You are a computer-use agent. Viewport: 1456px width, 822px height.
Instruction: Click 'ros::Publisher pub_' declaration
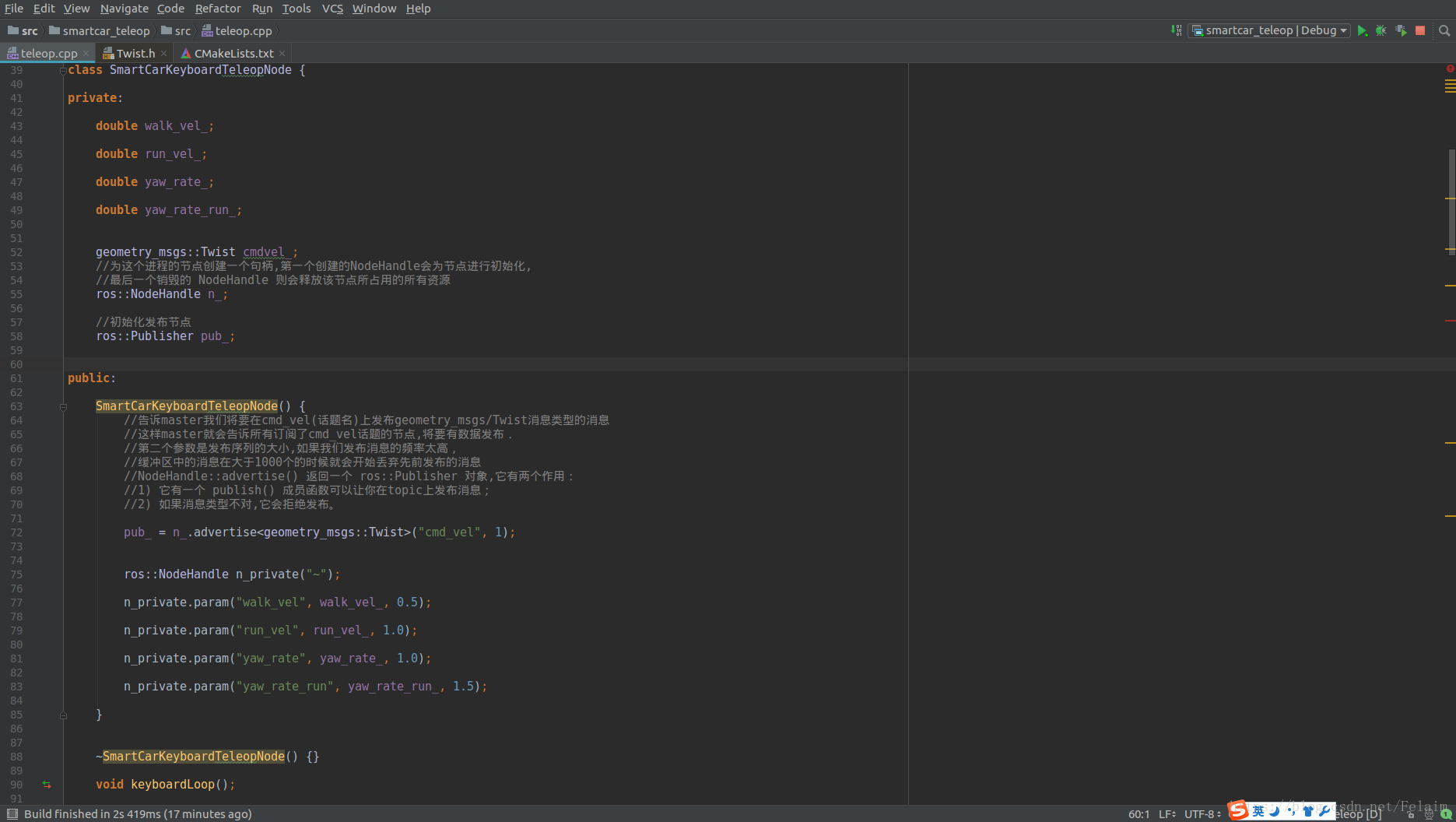[165, 336]
